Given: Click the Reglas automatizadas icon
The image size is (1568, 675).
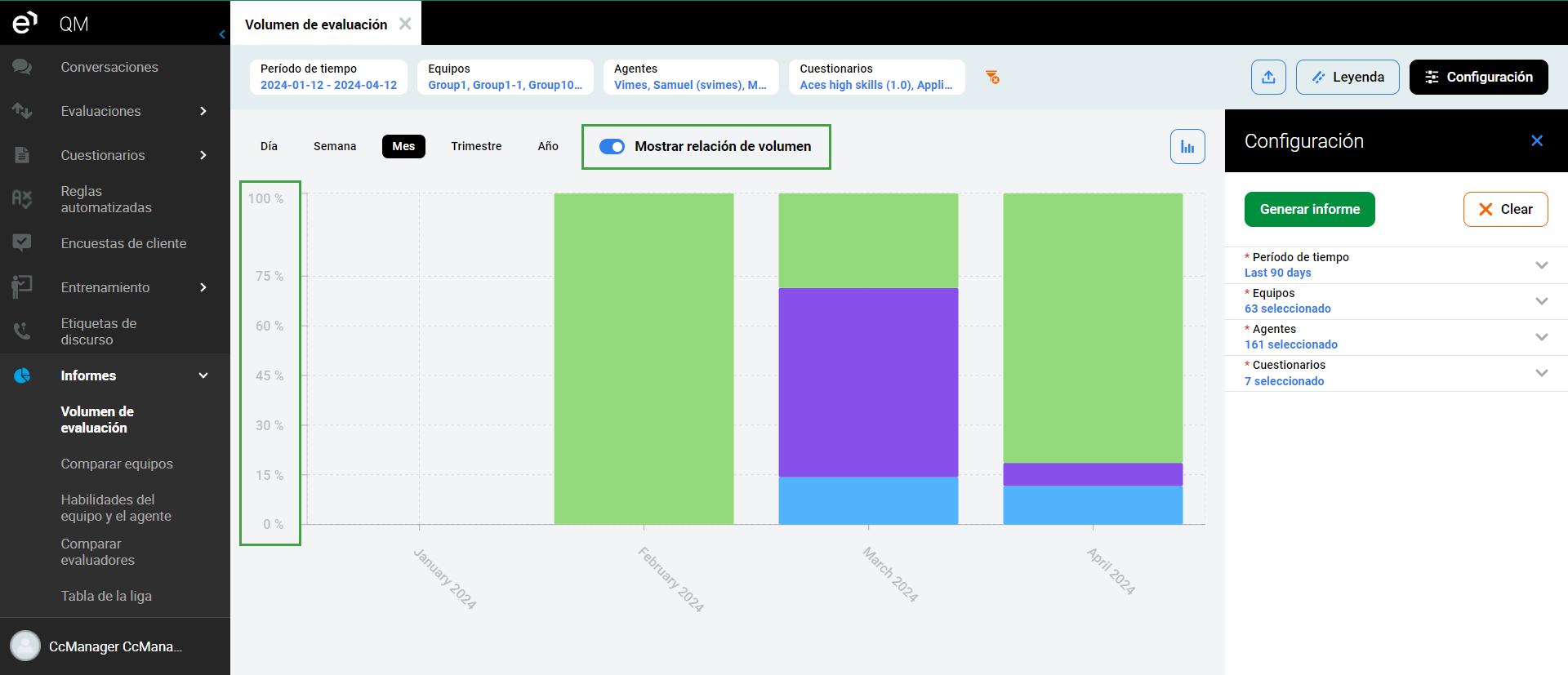Looking at the screenshot, I should (x=22, y=199).
